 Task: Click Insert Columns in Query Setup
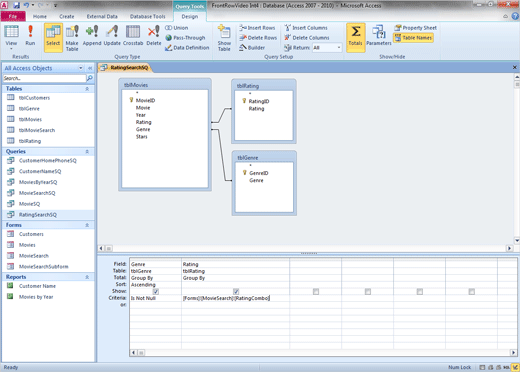point(306,28)
